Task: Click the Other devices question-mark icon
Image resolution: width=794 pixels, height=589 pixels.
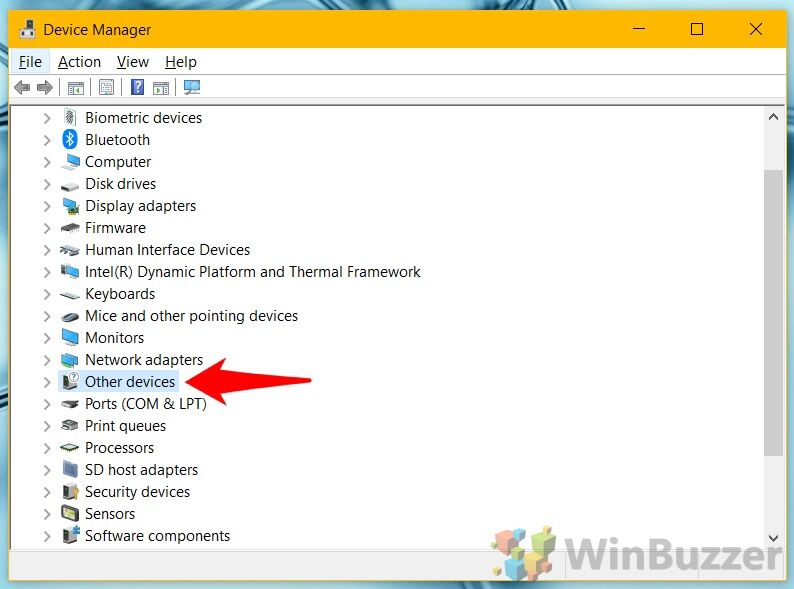Action: click(x=70, y=381)
